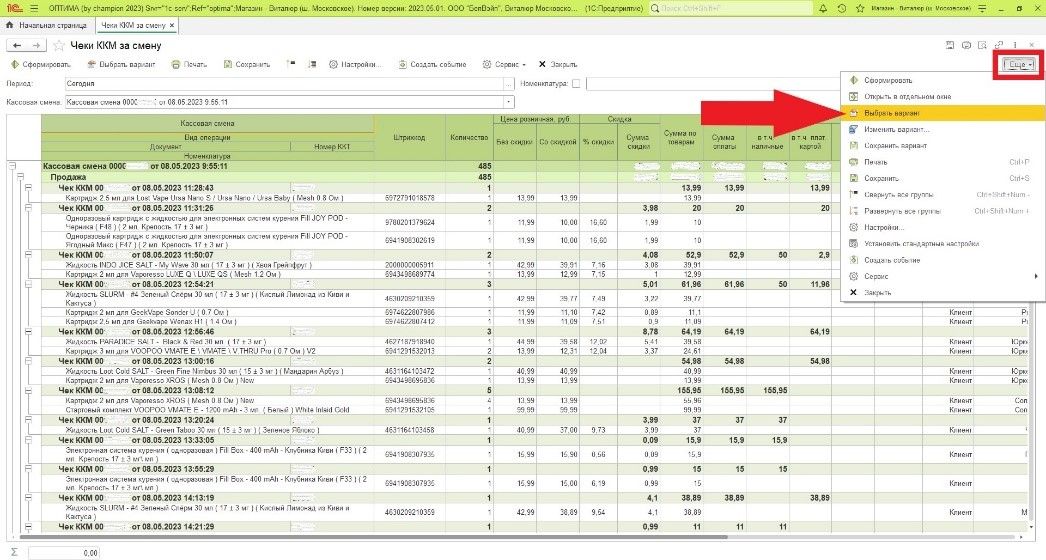Click the collapse all groups toolbar icon
Viewport: 1046px width, 560px height.
coord(290,64)
